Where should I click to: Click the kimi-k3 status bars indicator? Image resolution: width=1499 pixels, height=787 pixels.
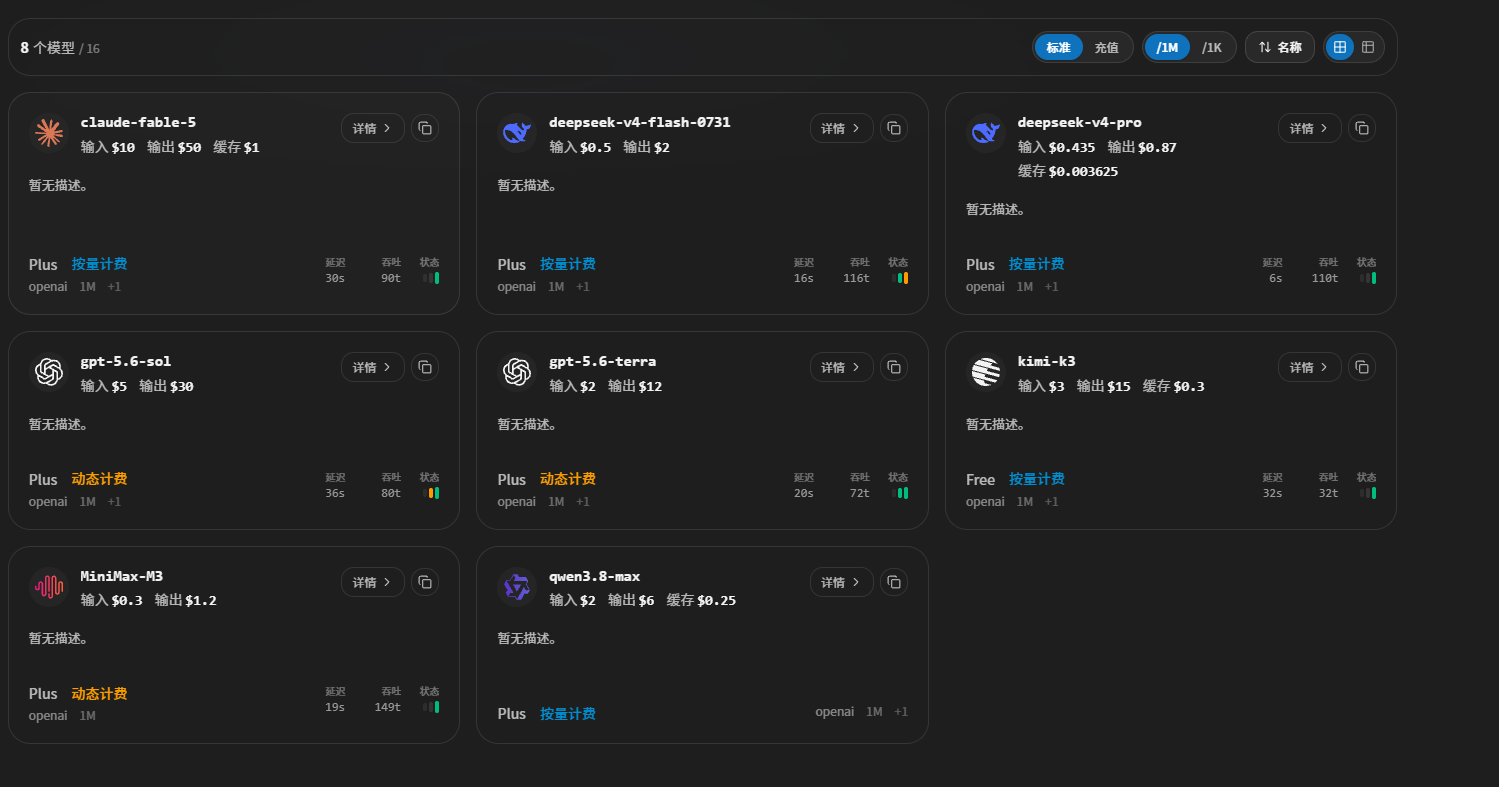point(1367,493)
